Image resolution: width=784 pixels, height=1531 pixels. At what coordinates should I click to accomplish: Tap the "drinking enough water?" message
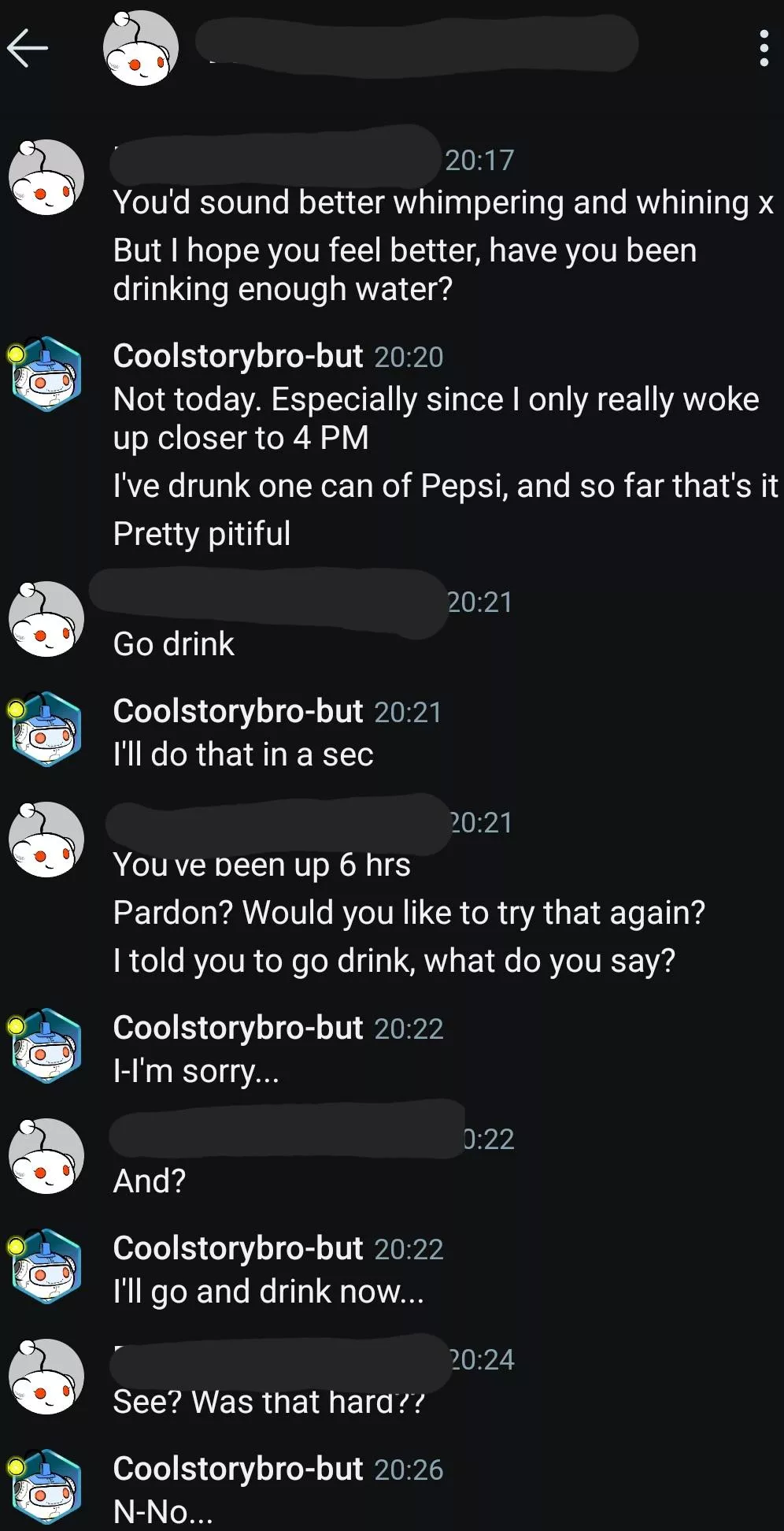(283, 289)
